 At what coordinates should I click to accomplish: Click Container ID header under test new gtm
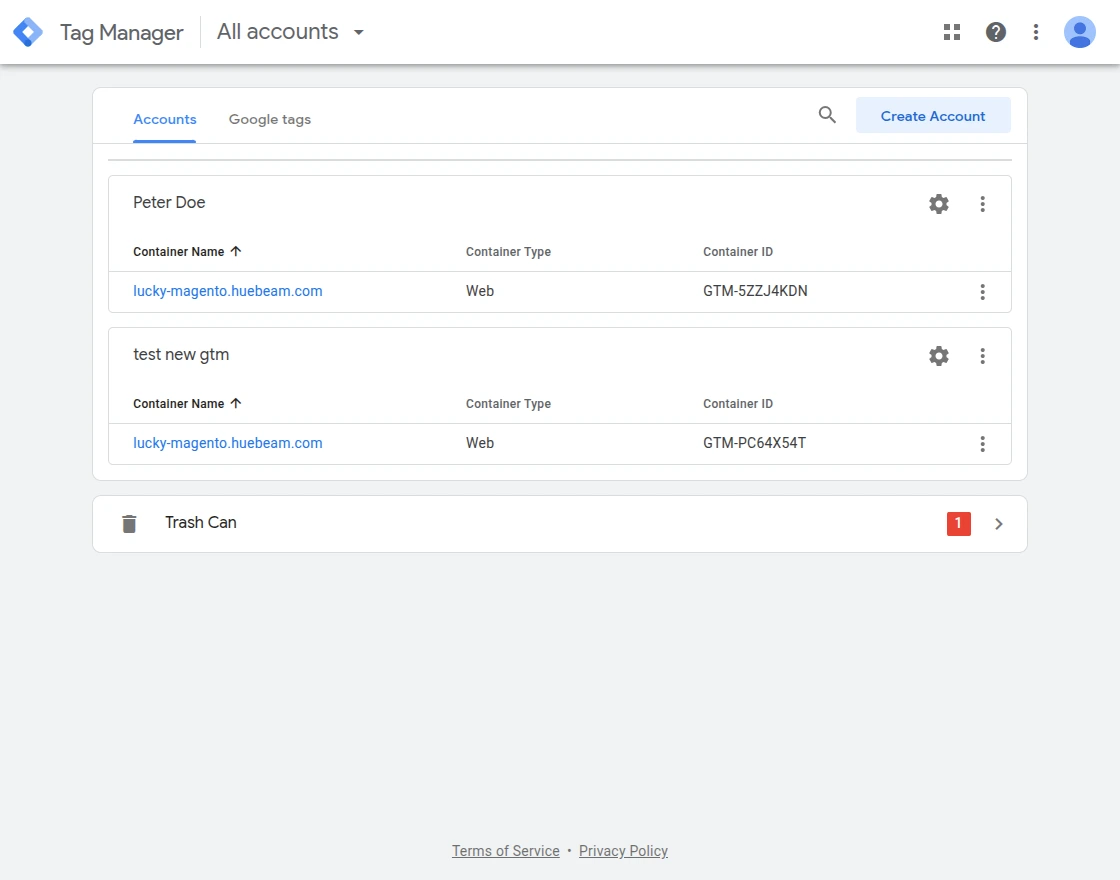tap(738, 404)
